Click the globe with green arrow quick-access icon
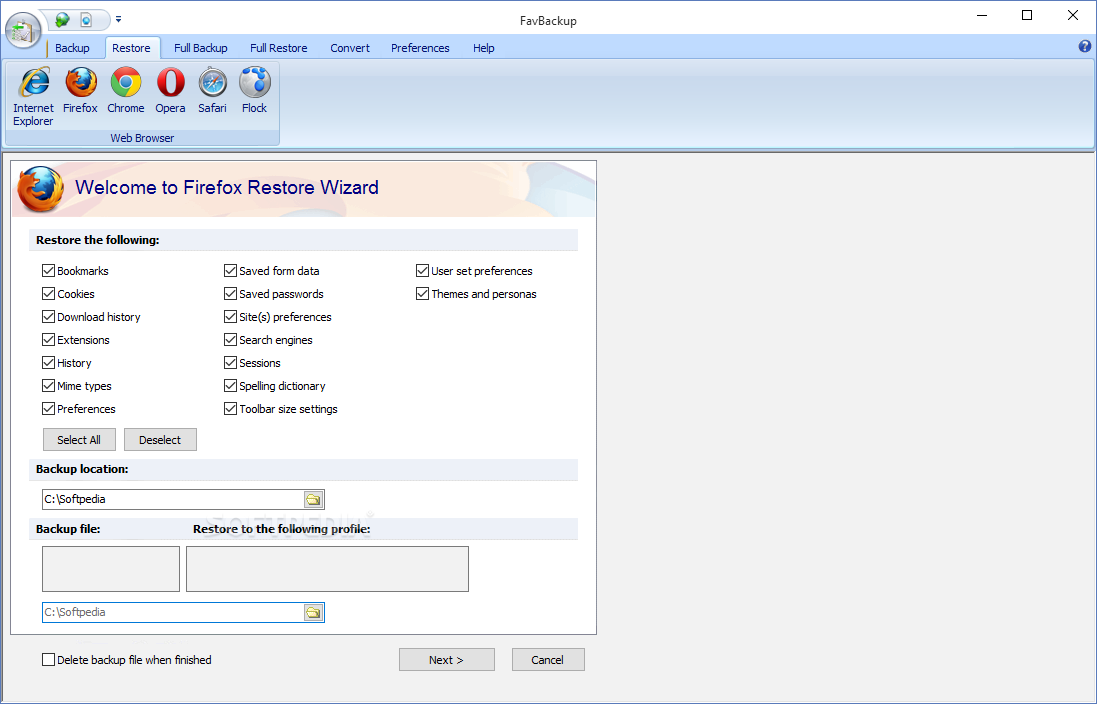Image resolution: width=1097 pixels, height=704 pixels. [63, 20]
